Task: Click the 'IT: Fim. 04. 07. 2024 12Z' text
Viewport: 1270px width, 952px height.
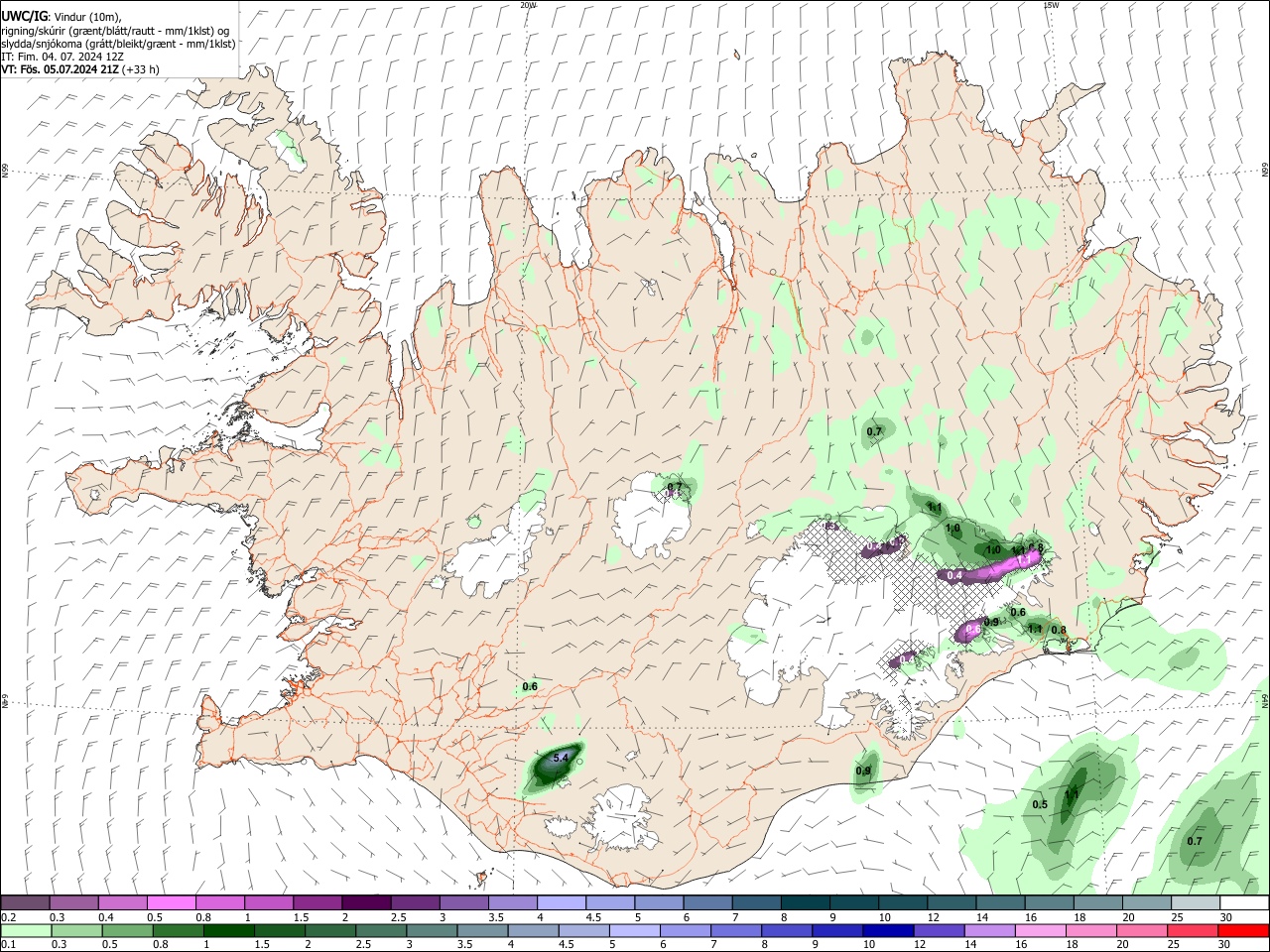Action: tap(63, 57)
